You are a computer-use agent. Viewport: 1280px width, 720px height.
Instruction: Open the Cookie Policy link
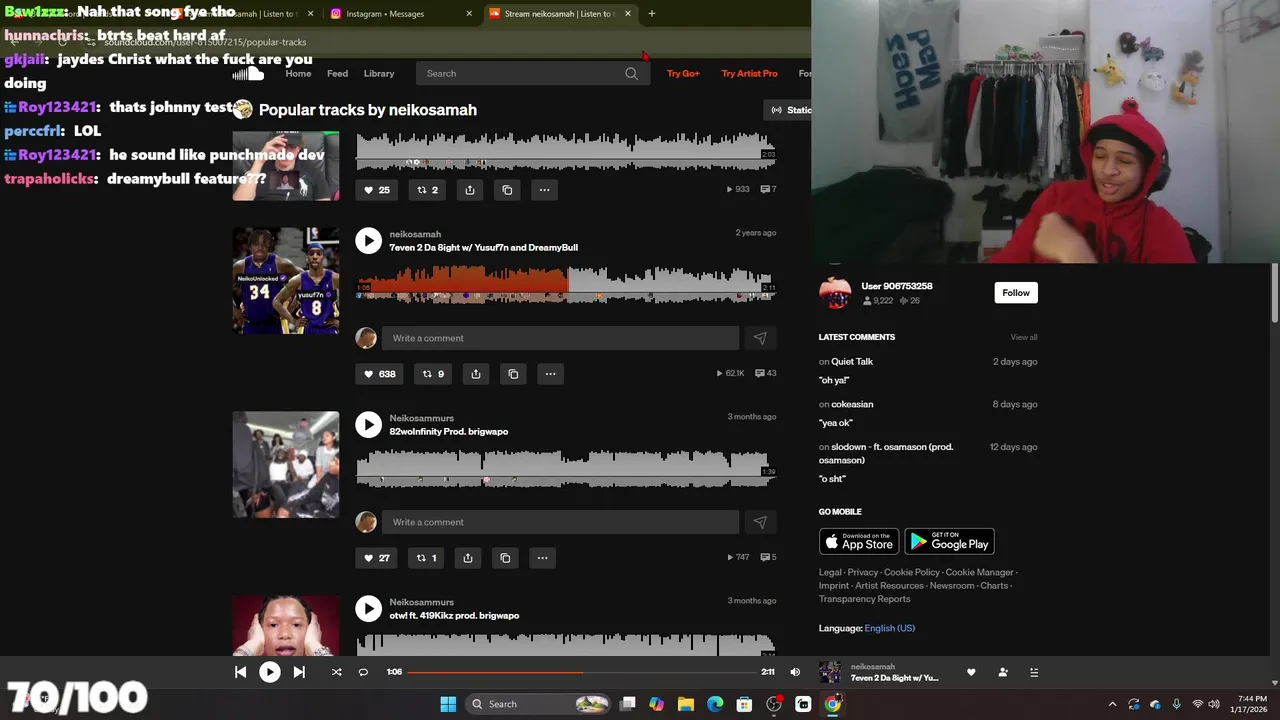coord(912,572)
